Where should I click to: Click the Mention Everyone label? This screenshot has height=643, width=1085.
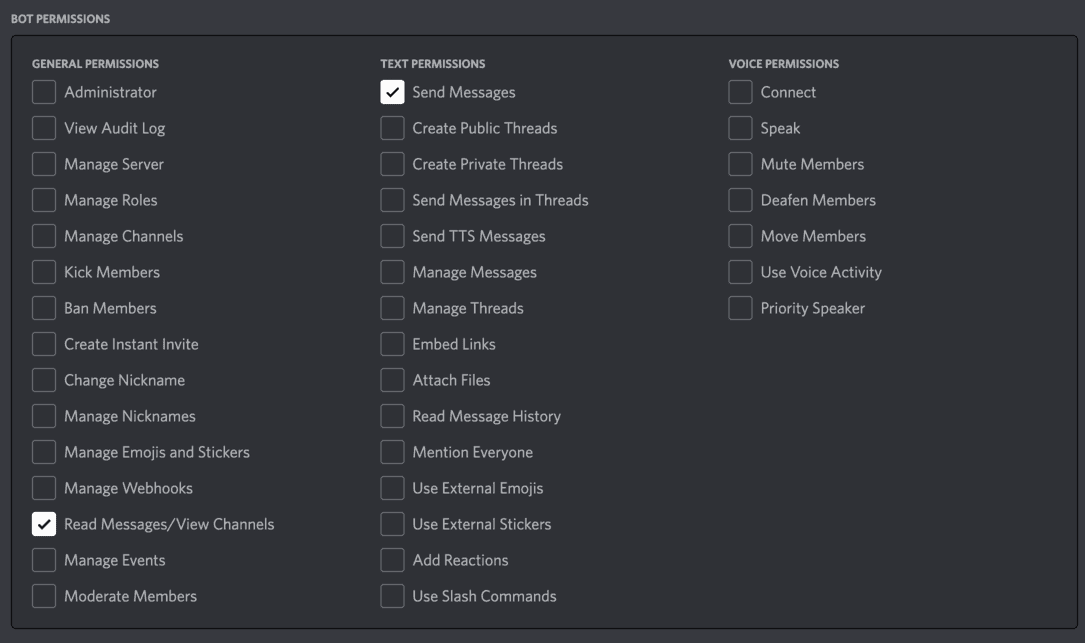tap(472, 452)
